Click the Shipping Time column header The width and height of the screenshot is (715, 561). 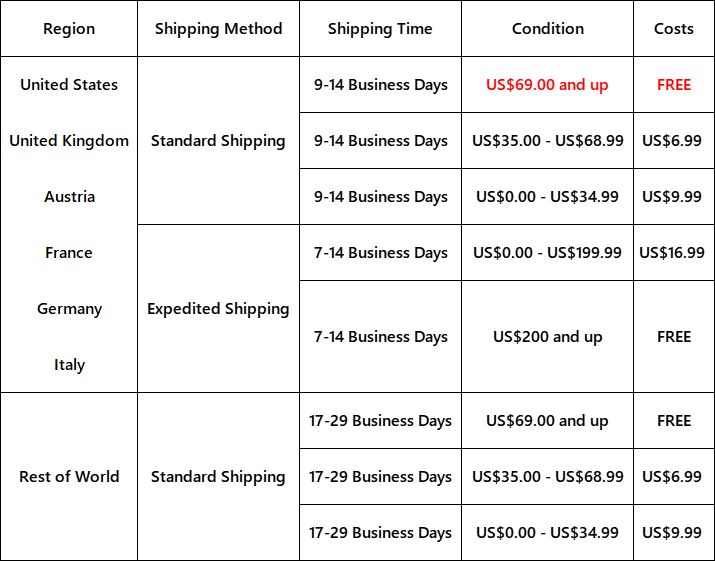[380, 29]
